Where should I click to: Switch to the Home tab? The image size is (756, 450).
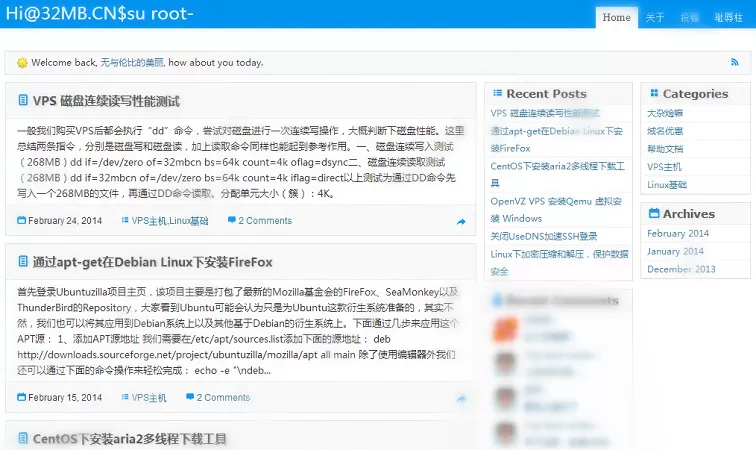[616, 17]
